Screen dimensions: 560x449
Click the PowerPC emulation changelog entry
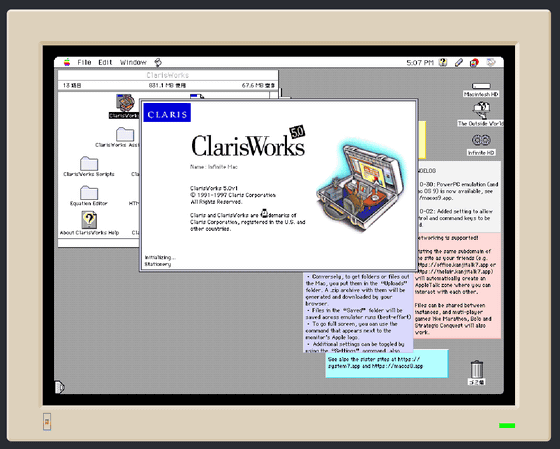coord(459,191)
